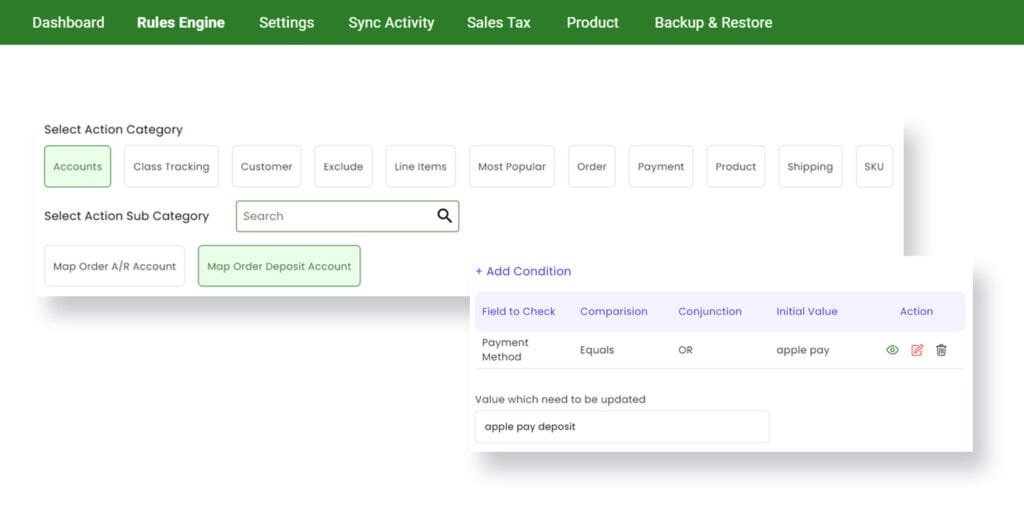The height and width of the screenshot is (512, 1024).
Task: Select the Exclude action category
Action: click(343, 167)
